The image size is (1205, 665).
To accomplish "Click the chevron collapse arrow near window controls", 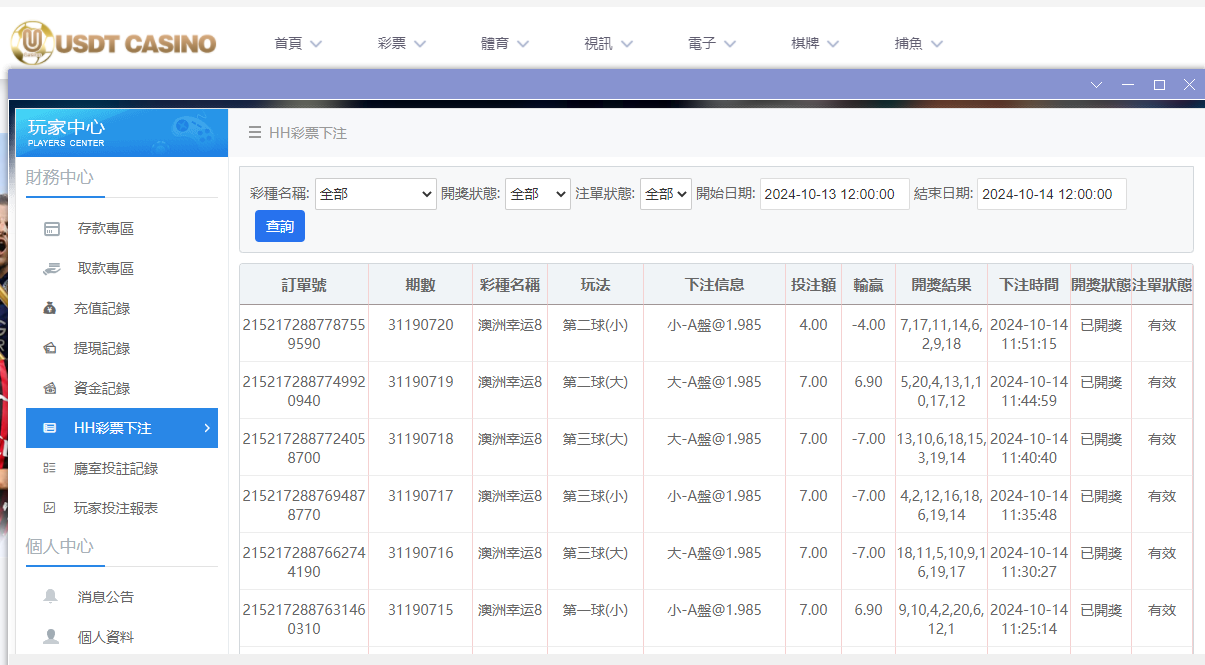I will 1098,85.
